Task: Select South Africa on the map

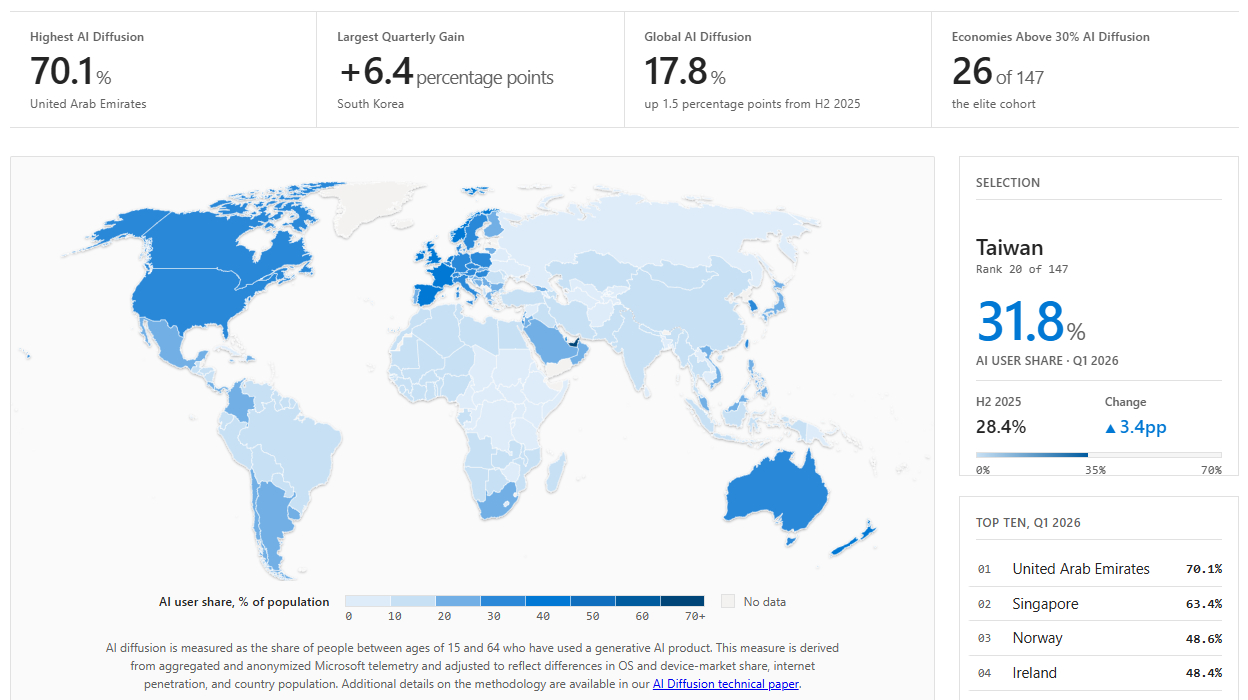Action: [x=497, y=500]
